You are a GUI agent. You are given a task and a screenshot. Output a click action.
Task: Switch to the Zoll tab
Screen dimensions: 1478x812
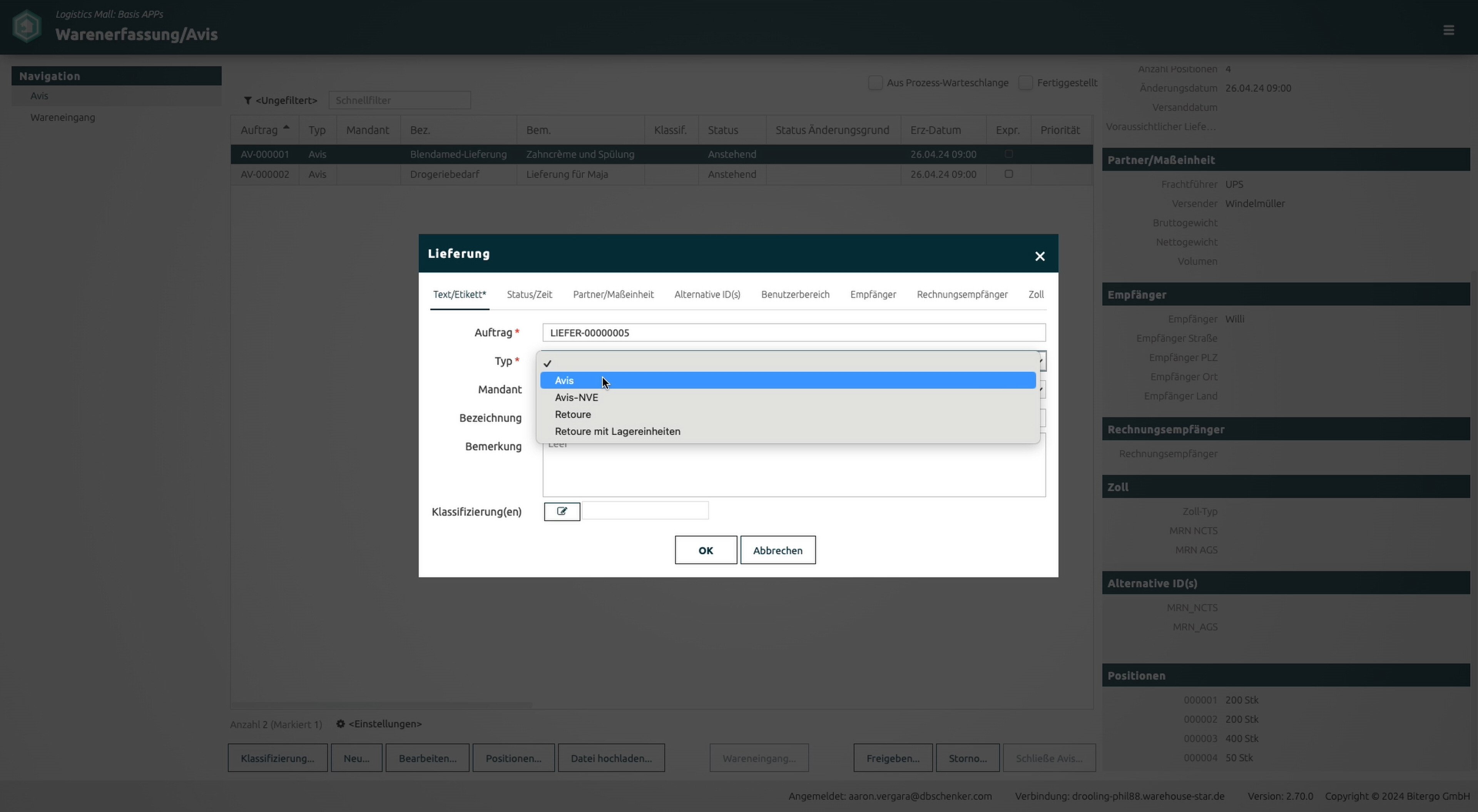click(1036, 294)
